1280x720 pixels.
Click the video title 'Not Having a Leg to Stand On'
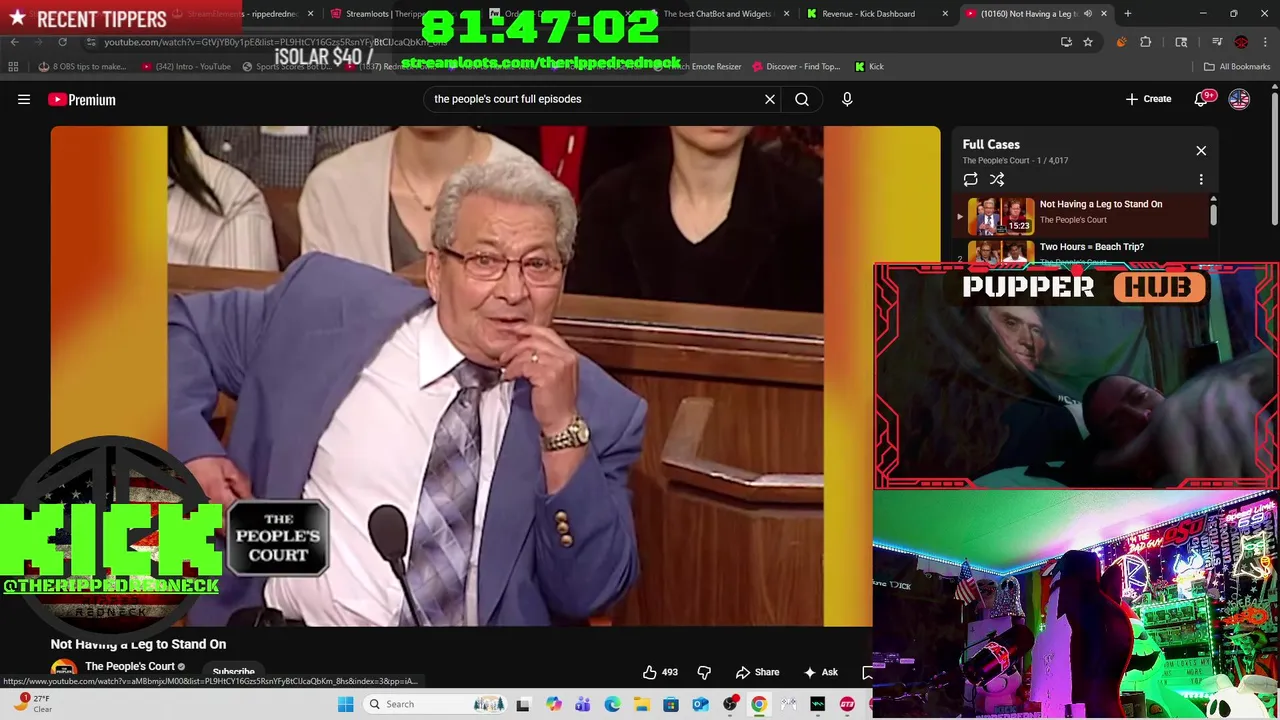(x=138, y=644)
